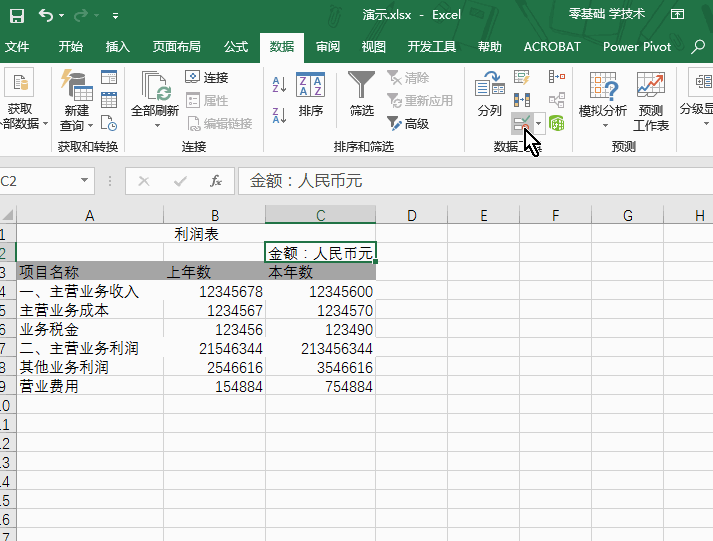Select cell with value 213456344

321,348
